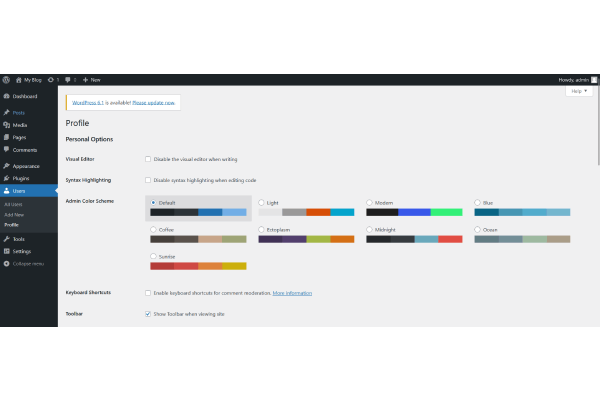Expand the Help dropdown tab
This screenshot has height=400, width=600.
point(578,91)
